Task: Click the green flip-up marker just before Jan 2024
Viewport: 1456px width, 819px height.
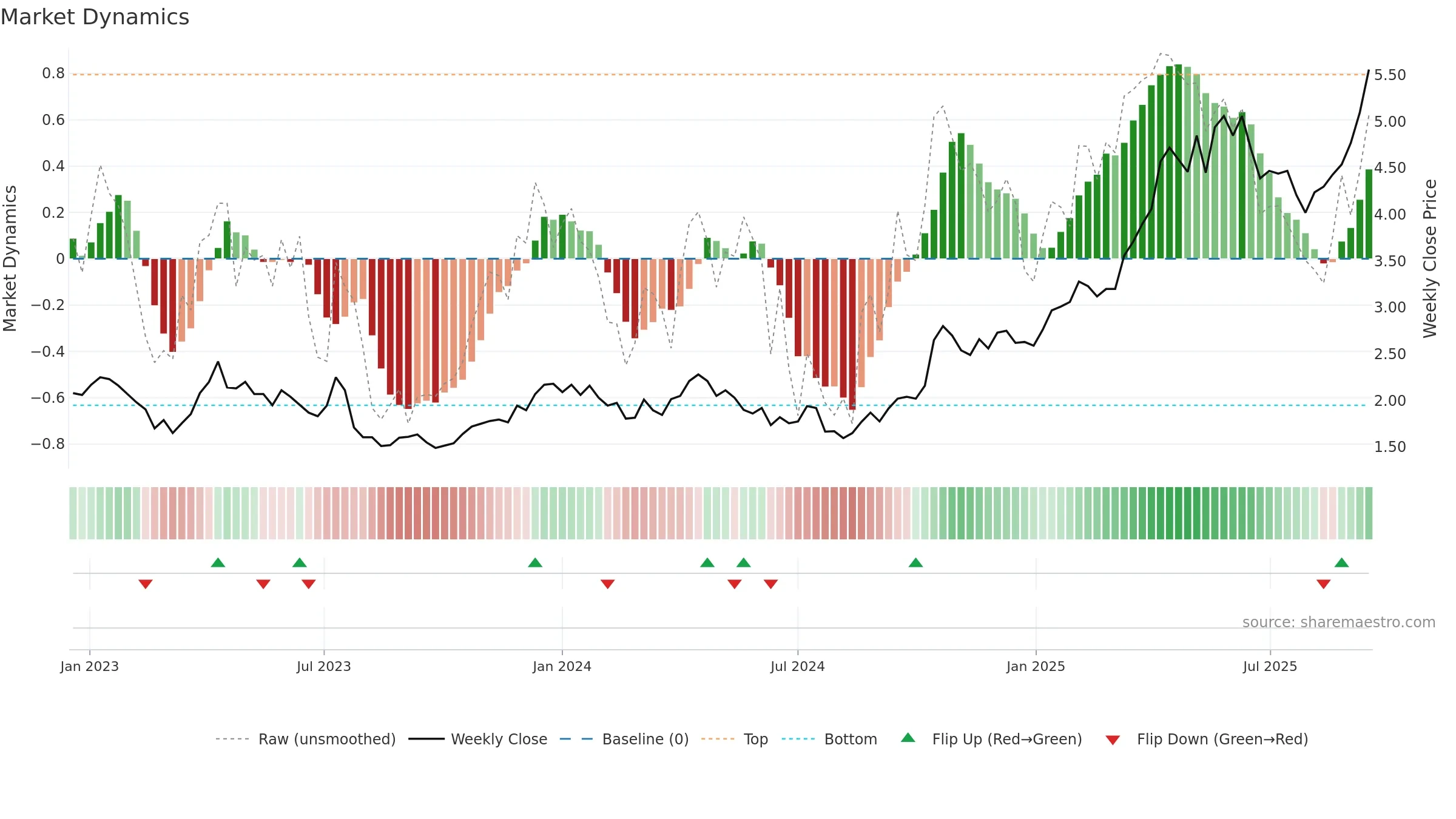Action: coord(535,562)
